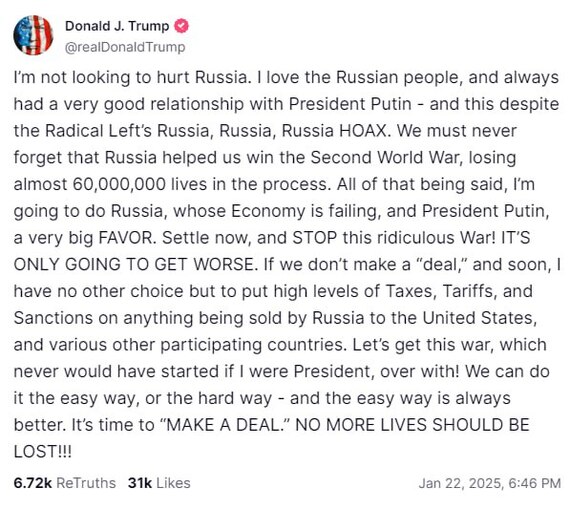Click the word FAVOR in the post
Viewport: 570px width, 509px height.
pos(127,237)
